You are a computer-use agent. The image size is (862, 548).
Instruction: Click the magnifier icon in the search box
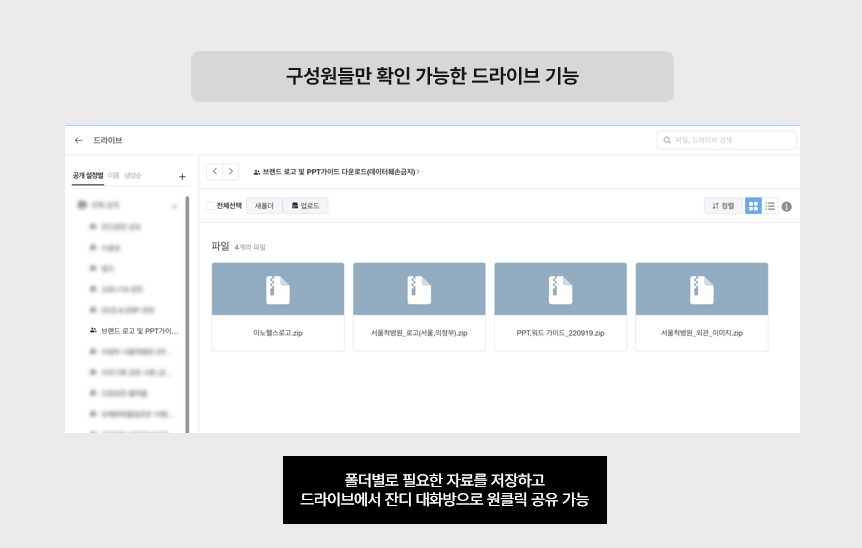[667, 140]
